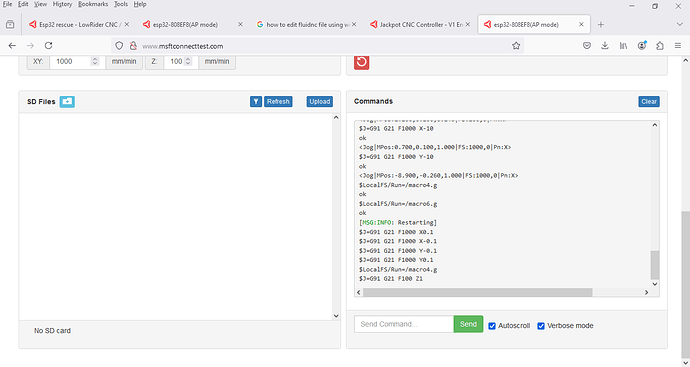Open Firefox downloads arrow icon

click(605, 46)
